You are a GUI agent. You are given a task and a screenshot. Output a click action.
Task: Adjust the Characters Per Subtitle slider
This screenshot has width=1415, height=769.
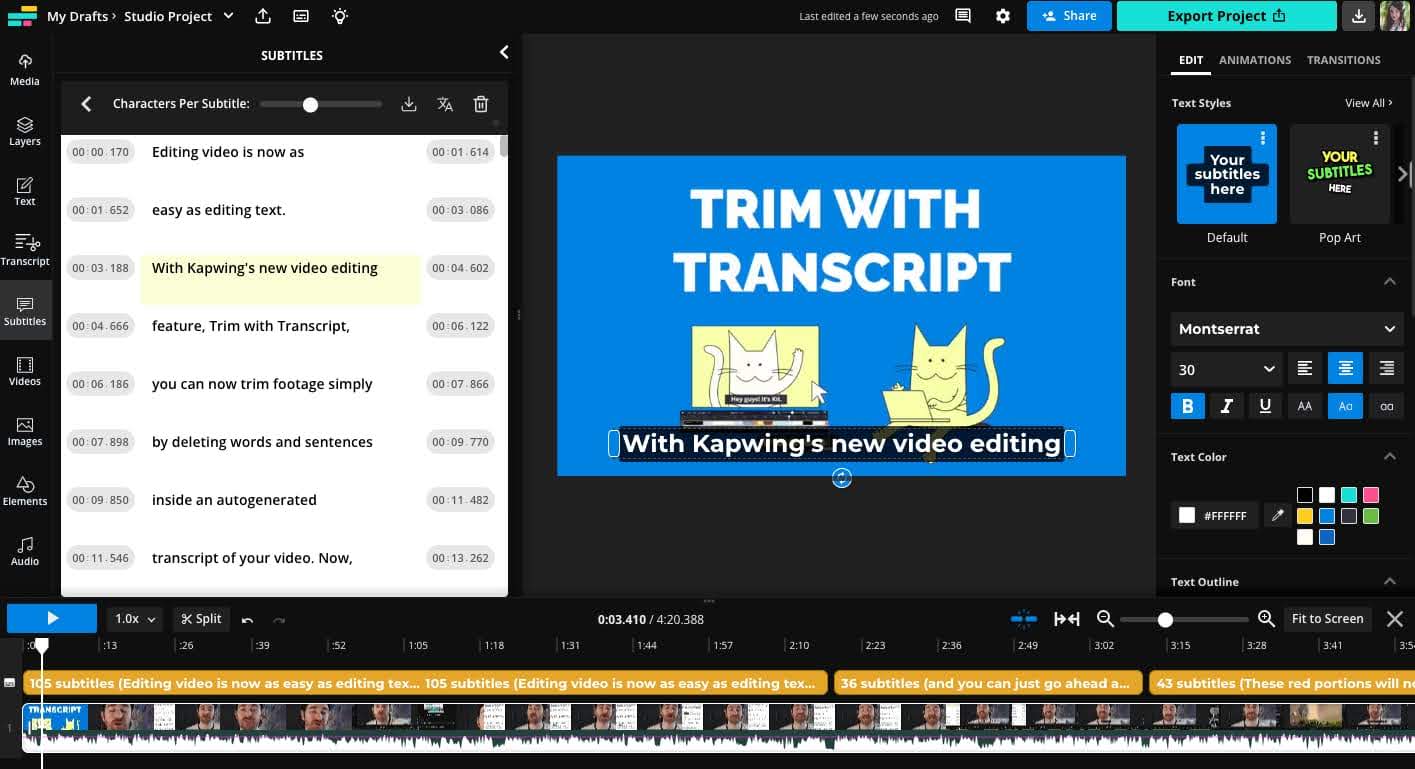[322, 104]
